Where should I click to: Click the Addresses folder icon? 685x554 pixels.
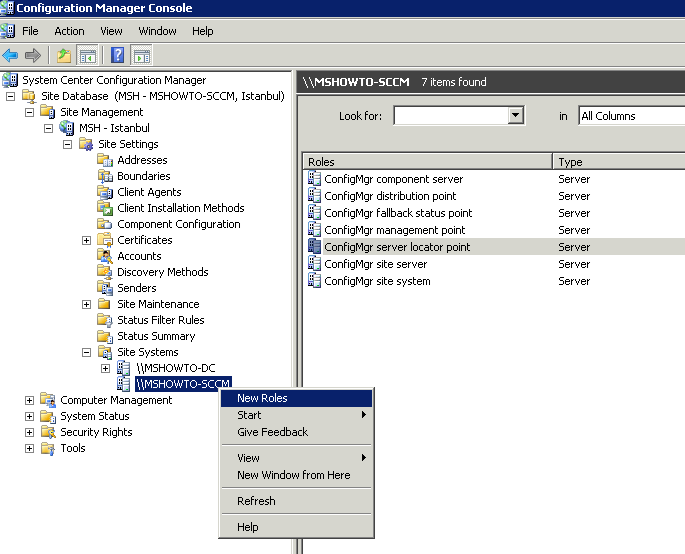[x=105, y=160]
